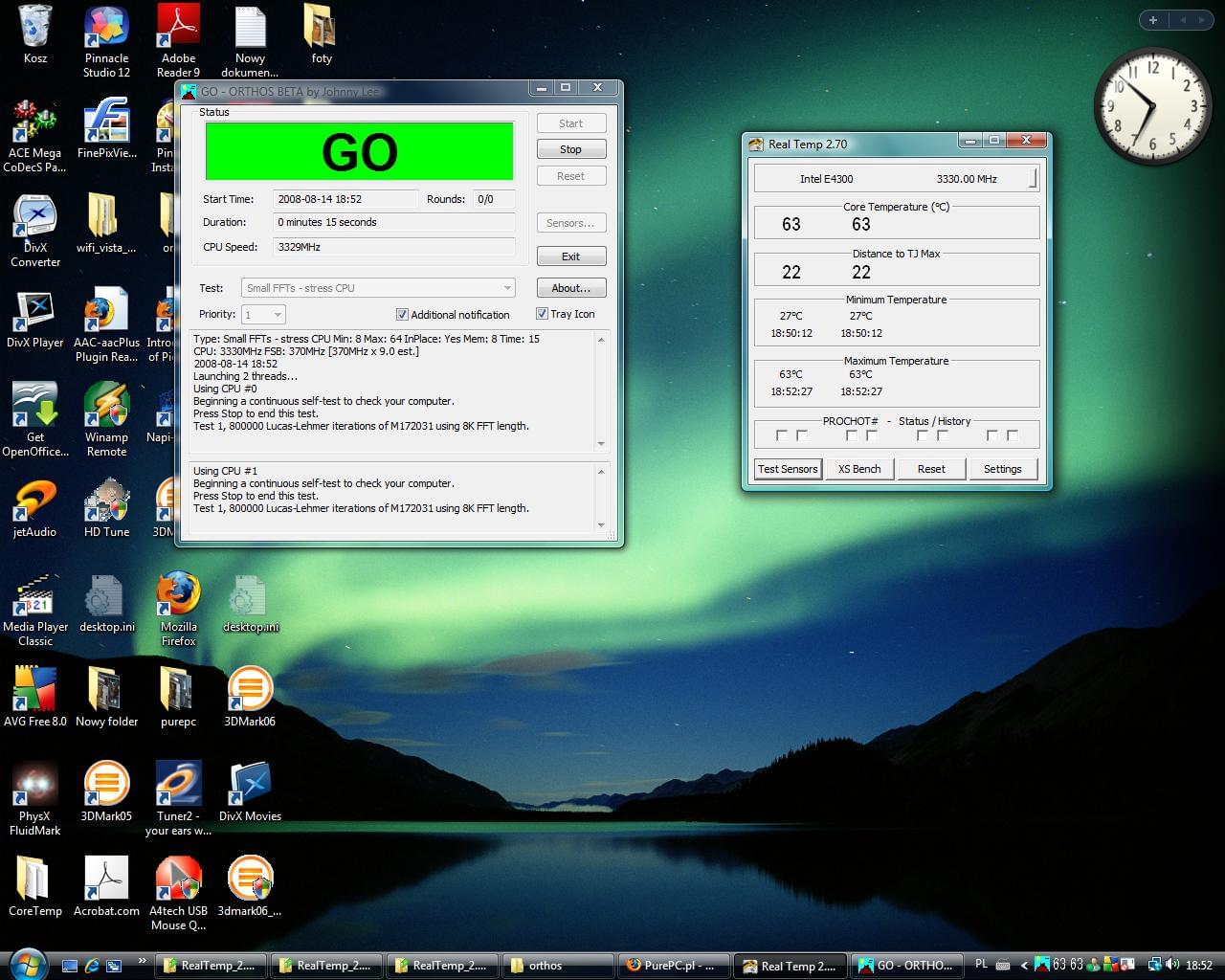Screen dimensions: 1225x980
Task: Switch to orthos folder taskbar button
Action: click(x=556, y=966)
